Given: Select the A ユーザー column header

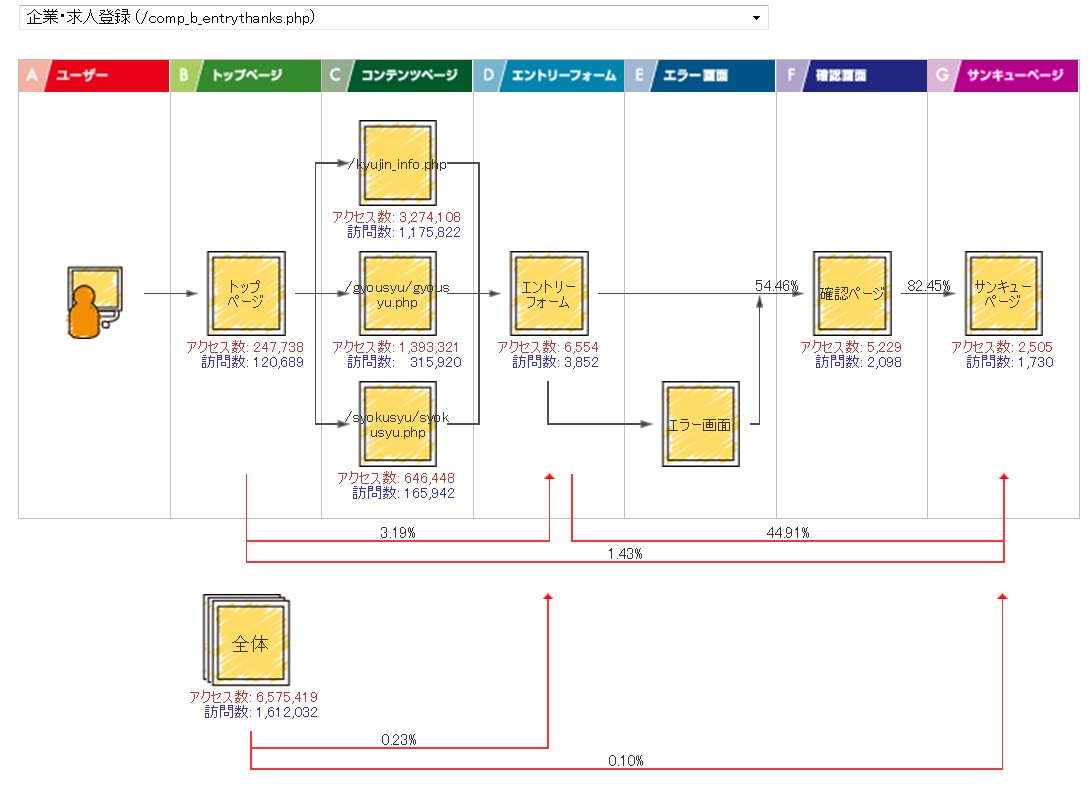Looking at the screenshot, I should 94,76.
